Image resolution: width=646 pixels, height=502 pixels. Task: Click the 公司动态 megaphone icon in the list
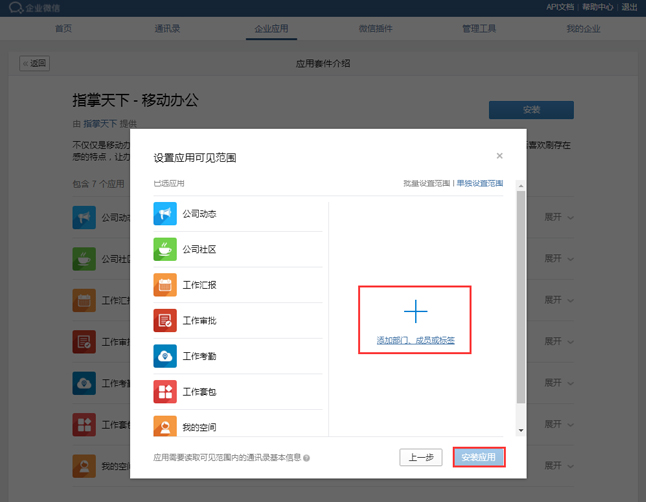[x=165, y=214]
